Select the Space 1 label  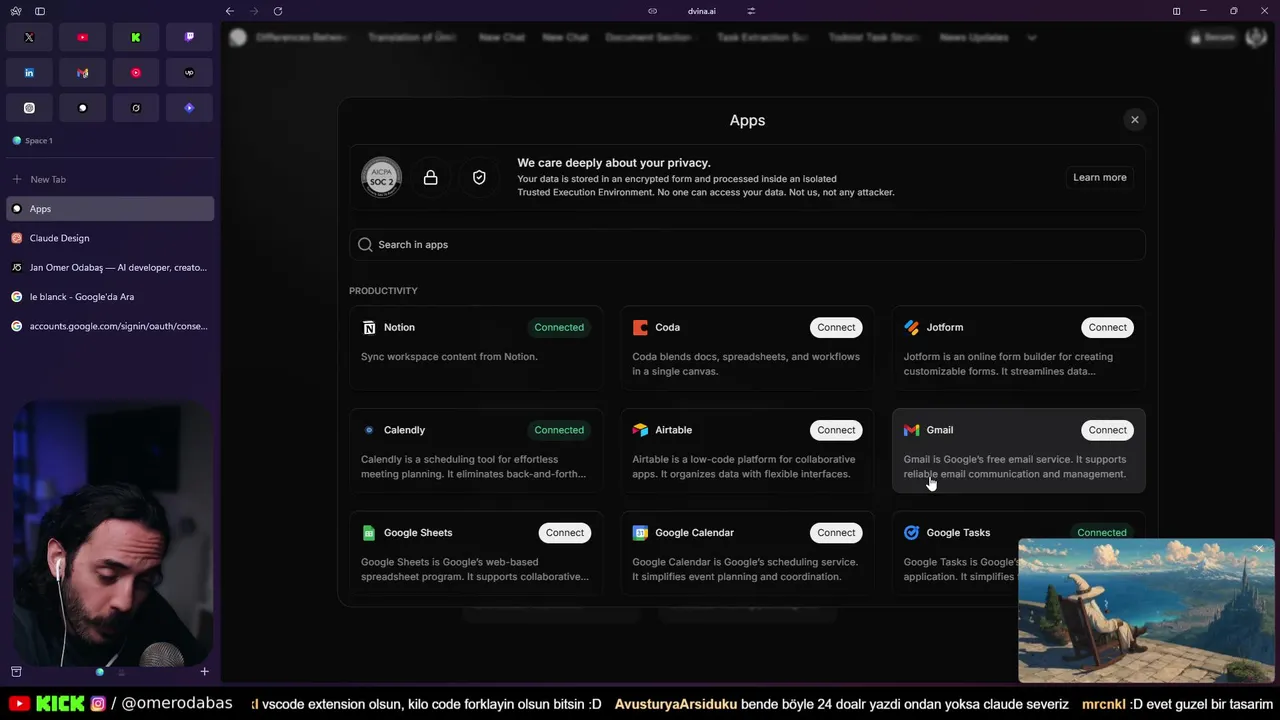(39, 141)
